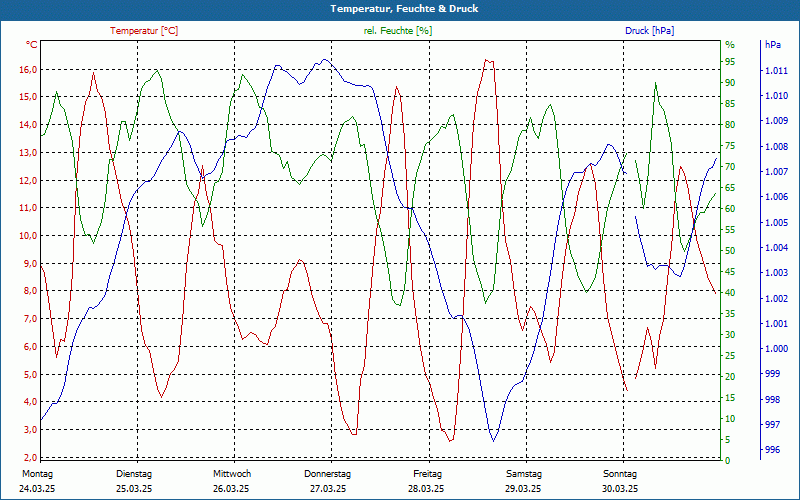Click the '7,0' temperature axis value
This screenshot has width=800, height=500.
(30, 318)
